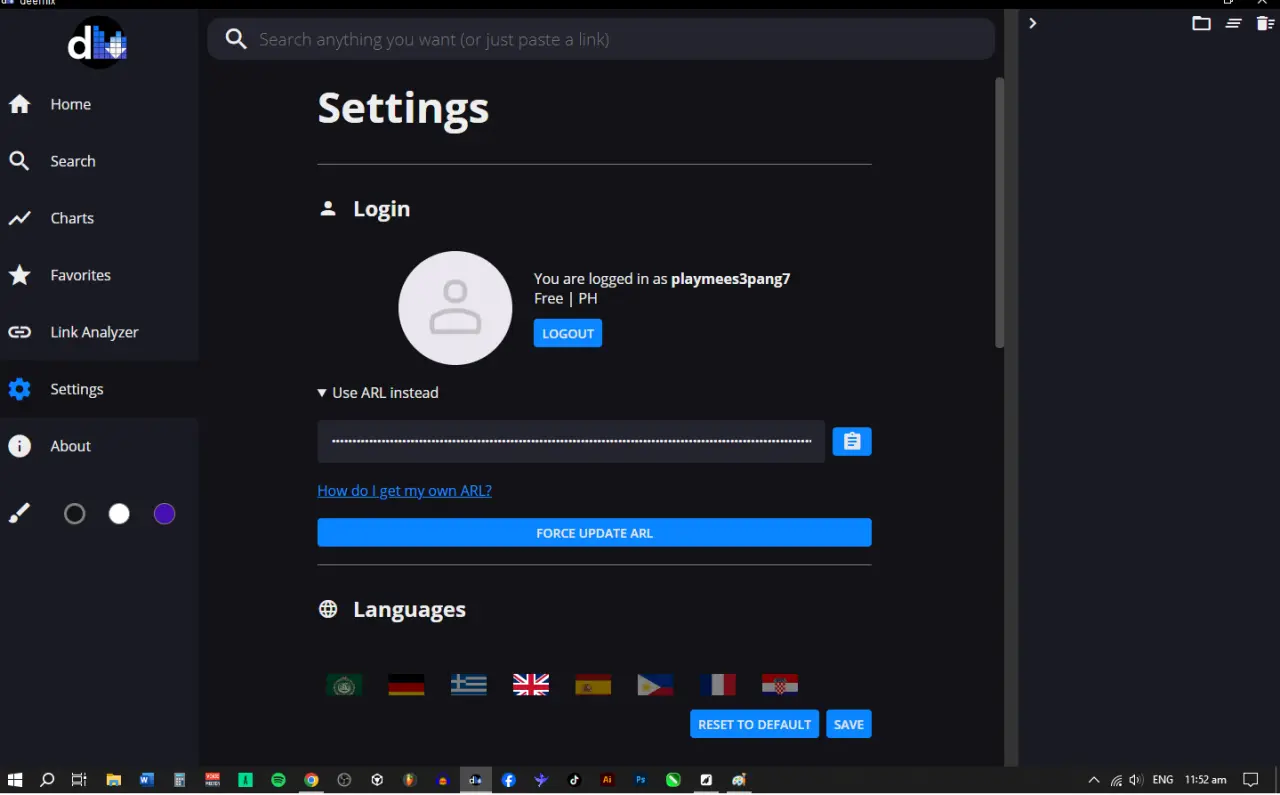Image resolution: width=1280 pixels, height=795 pixels.
Task: Click the settings page scrollbar
Action: (x=999, y=213)
